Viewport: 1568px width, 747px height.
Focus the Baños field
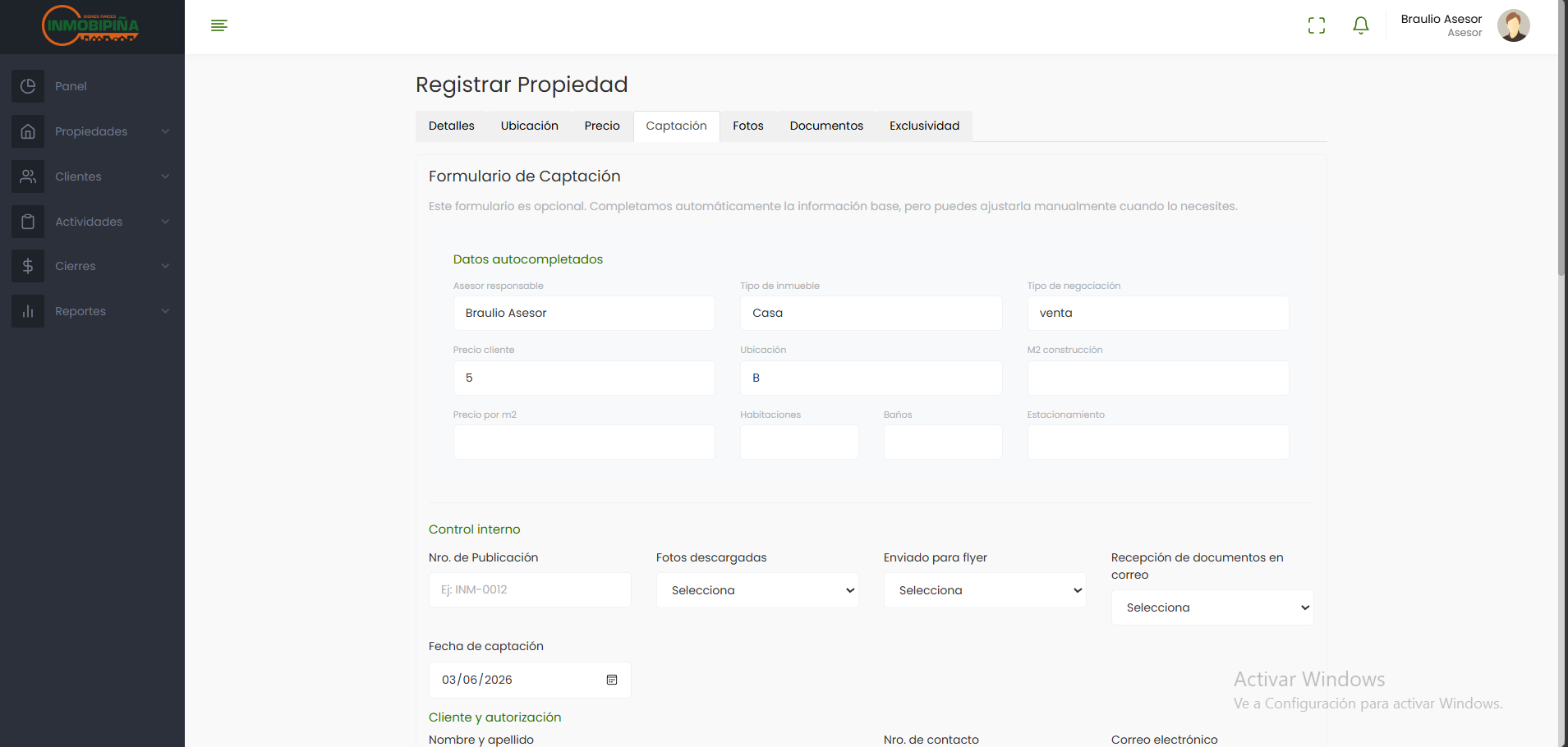pyautogui.click(x=943, y=442)
